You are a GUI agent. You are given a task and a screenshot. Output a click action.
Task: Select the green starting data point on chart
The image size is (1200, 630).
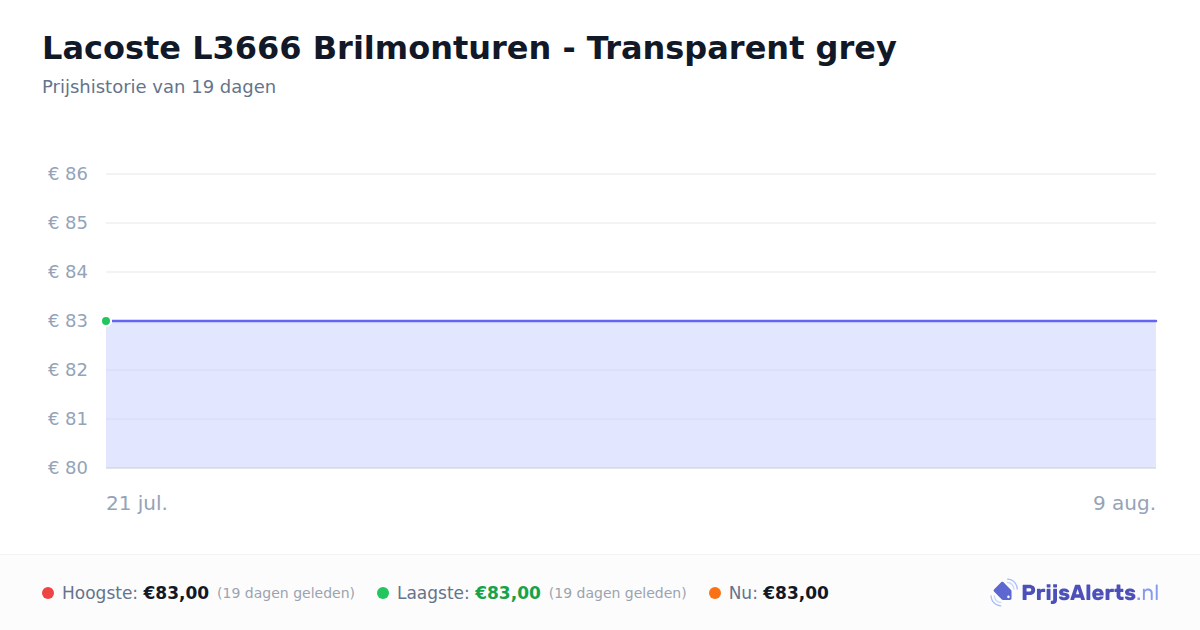(x=106, y=321)
